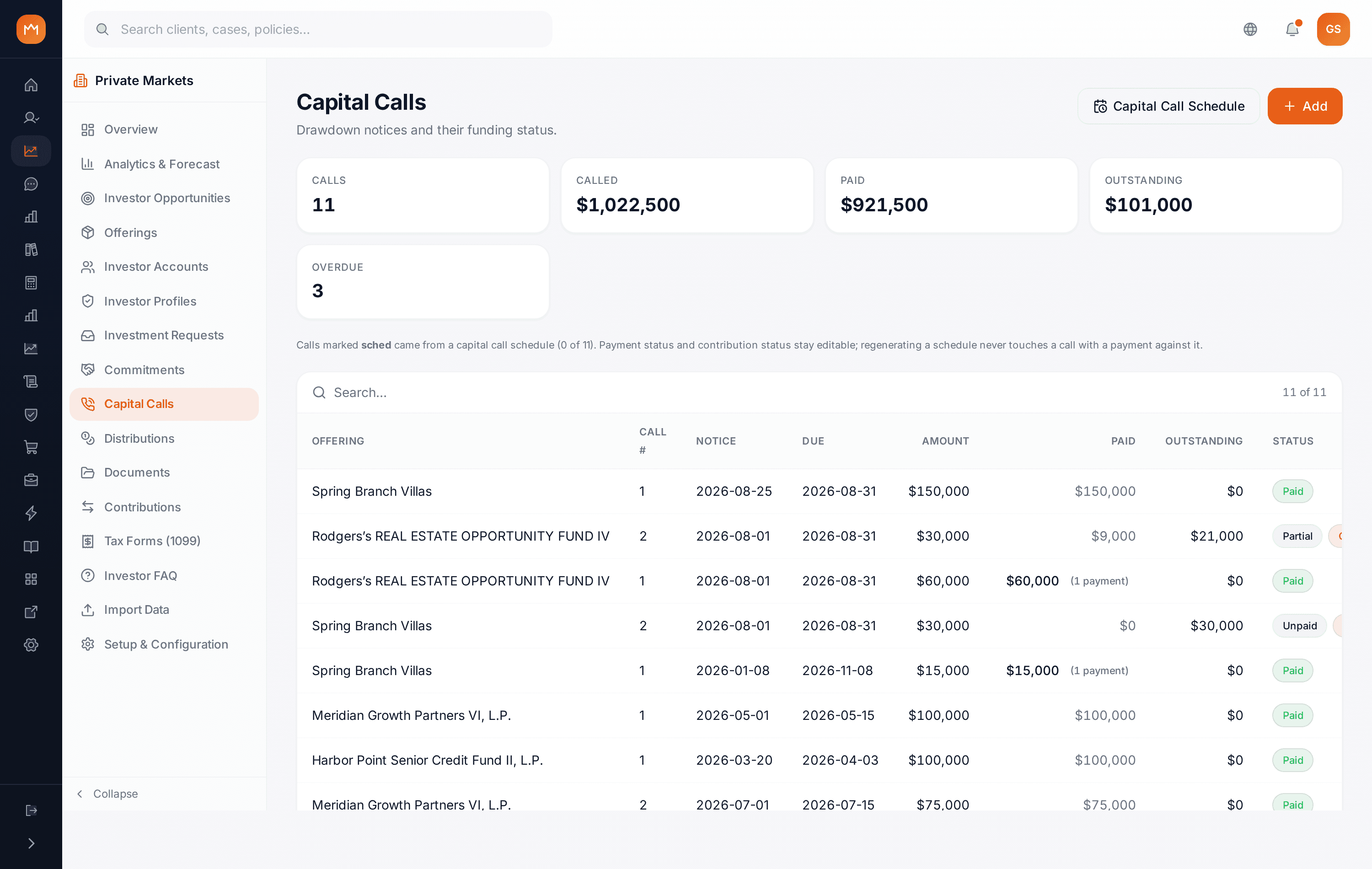Click the external link icon in left rail
This screenshot has height=869, width=1372.
(31, 612)
